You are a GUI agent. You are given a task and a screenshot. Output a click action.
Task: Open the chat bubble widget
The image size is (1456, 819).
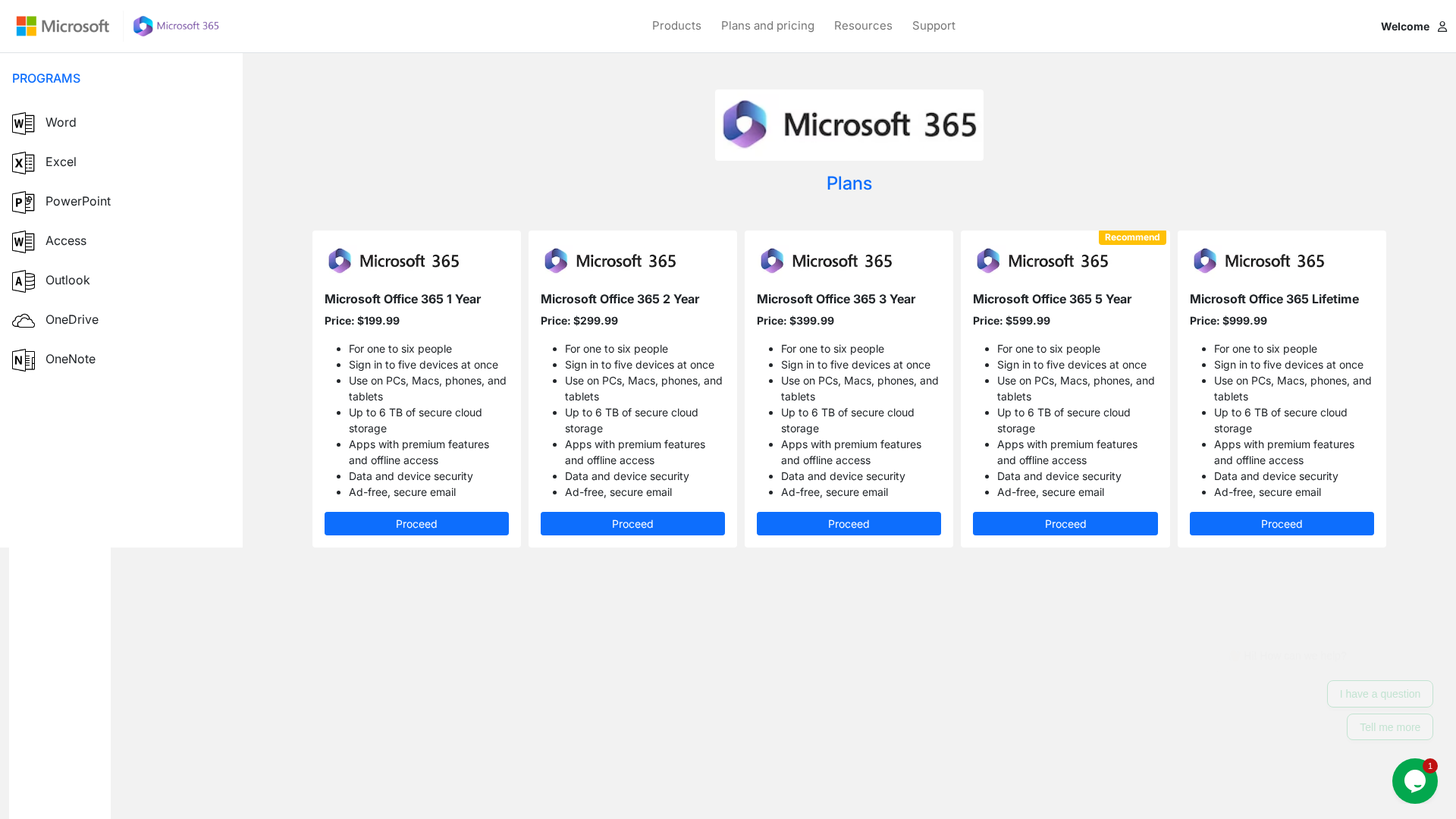click(1414, 781)
